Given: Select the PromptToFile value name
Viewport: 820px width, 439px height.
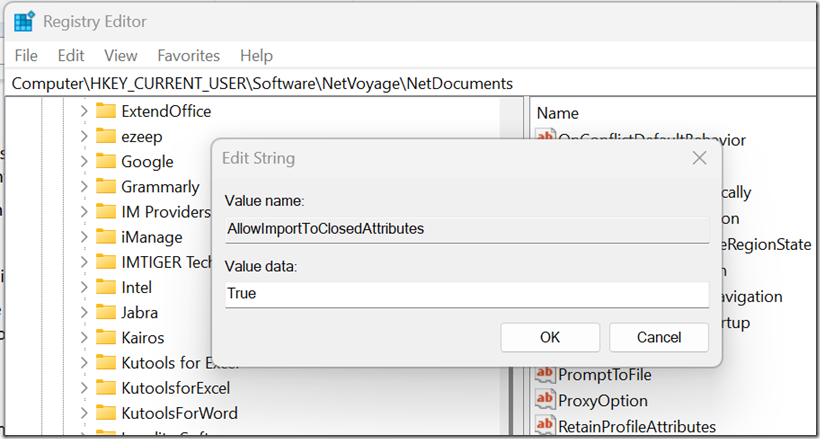Looking at the screenshot, I should [x=605, y=375].
